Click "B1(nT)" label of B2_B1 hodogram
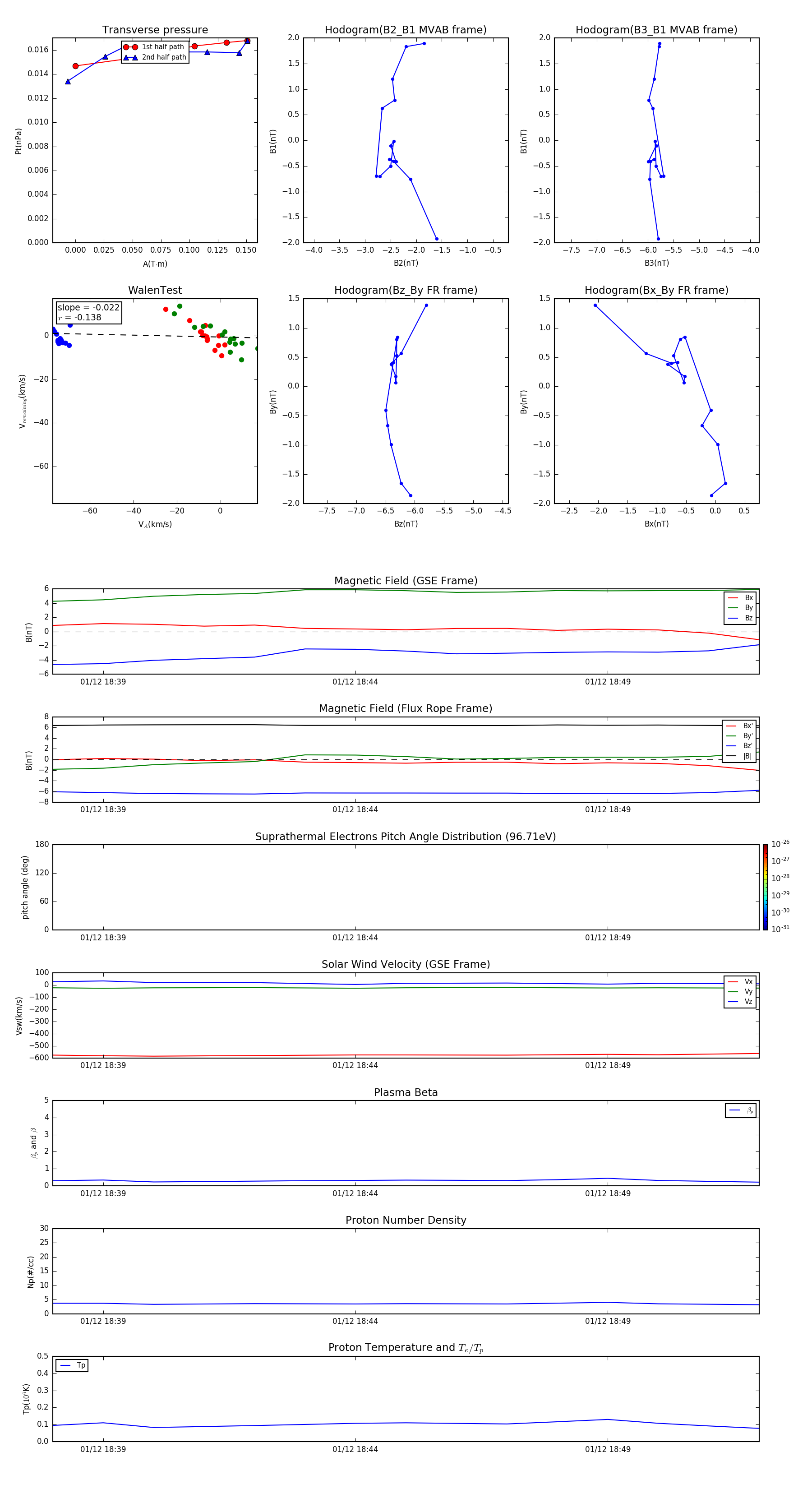The image size is (812, 1489). coord(273,141)
